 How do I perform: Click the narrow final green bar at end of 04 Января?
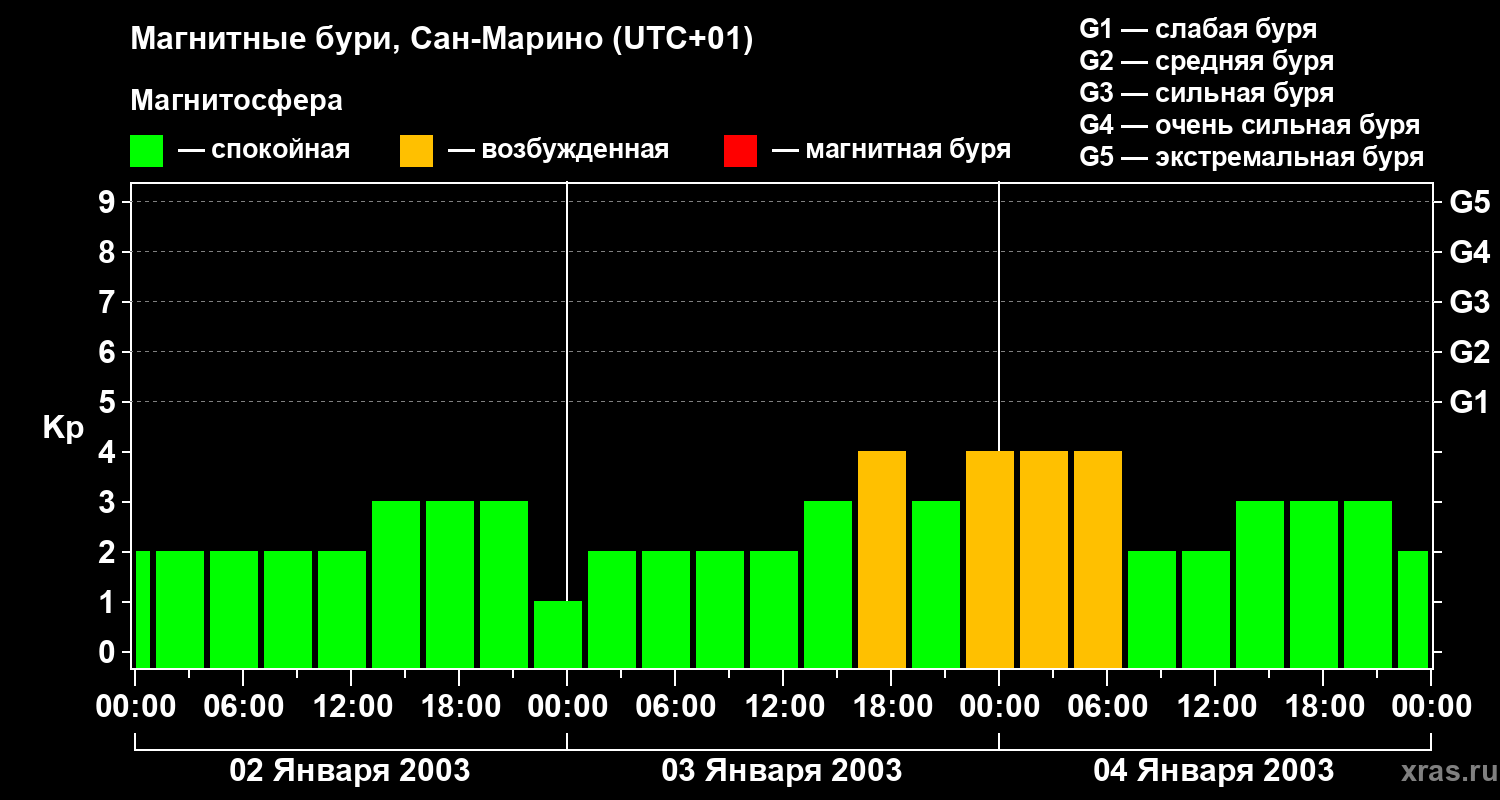tap(1413, 609)
